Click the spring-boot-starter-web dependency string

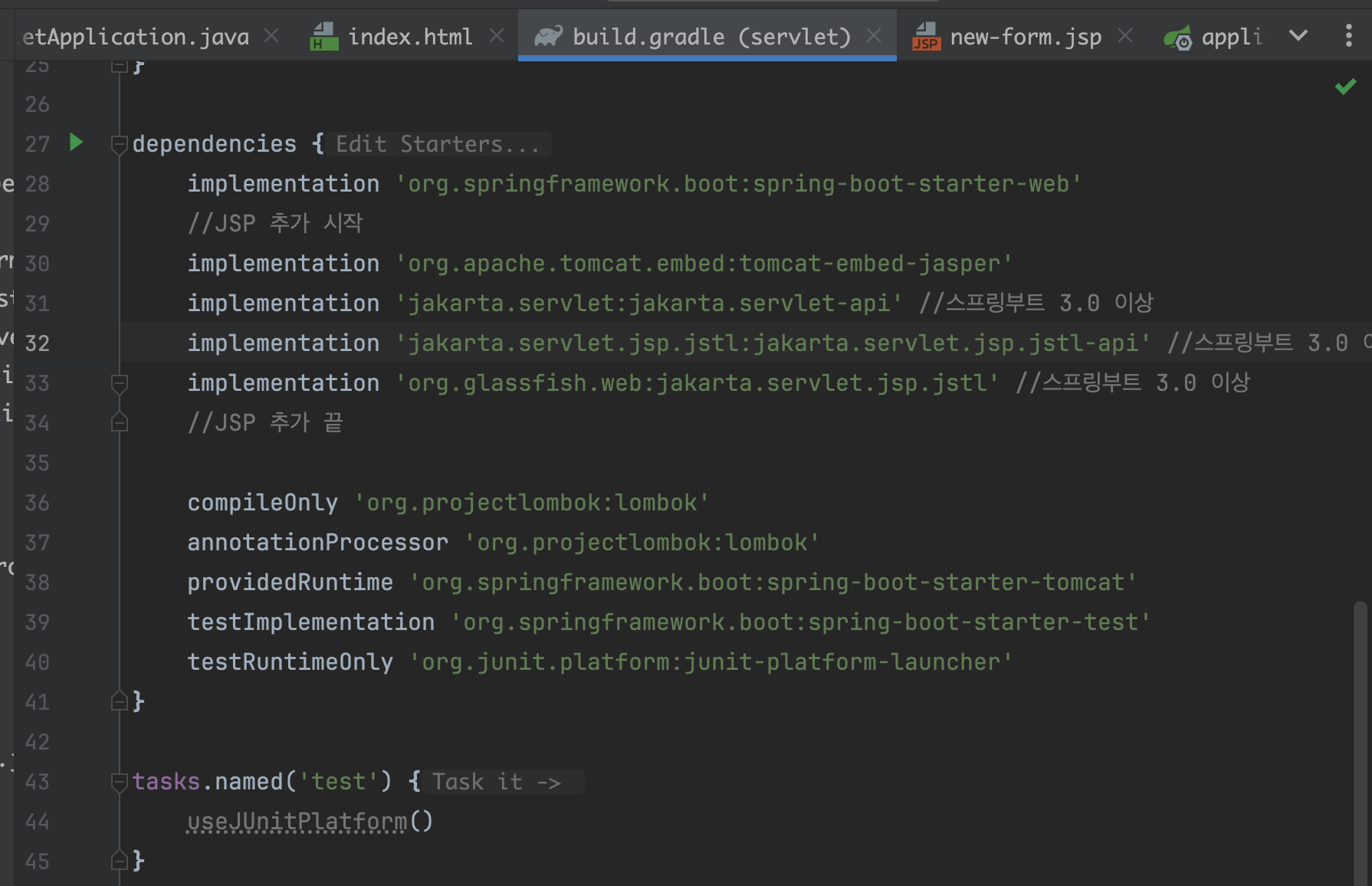click(x=738, y=184)
